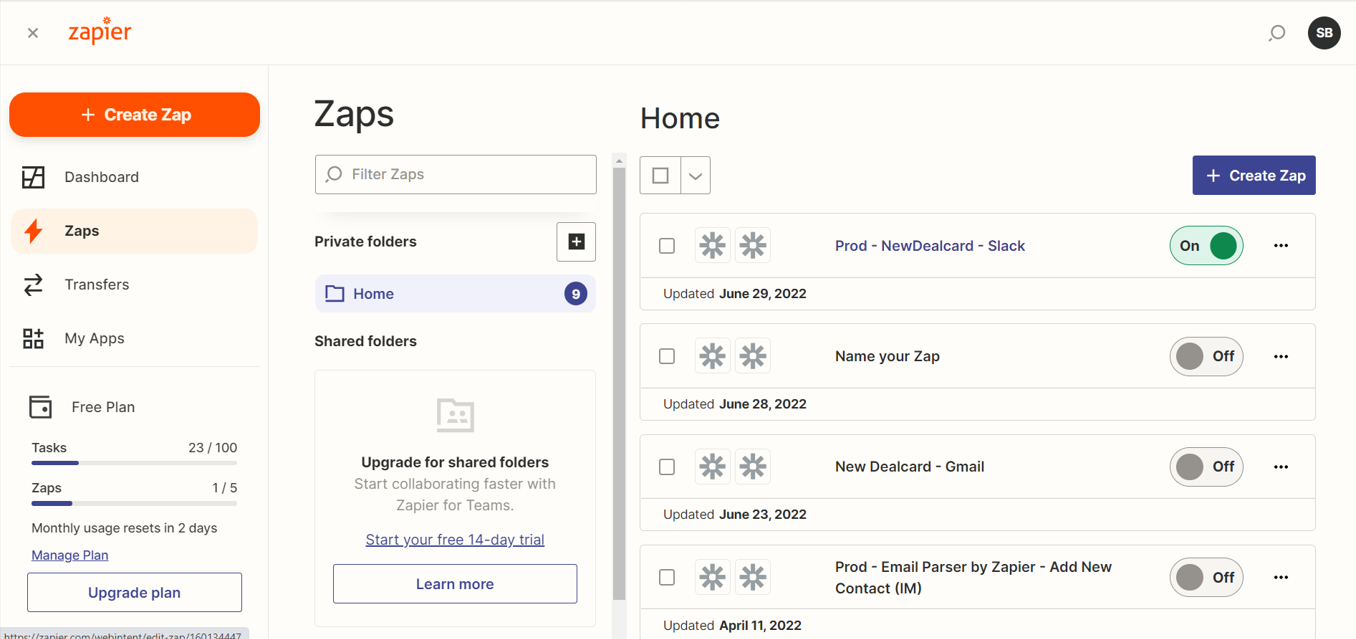Click second app icon of Prod - NewDealcard - Slack
Viewport: 1356px width, 639px height.
tap(753, 246)
